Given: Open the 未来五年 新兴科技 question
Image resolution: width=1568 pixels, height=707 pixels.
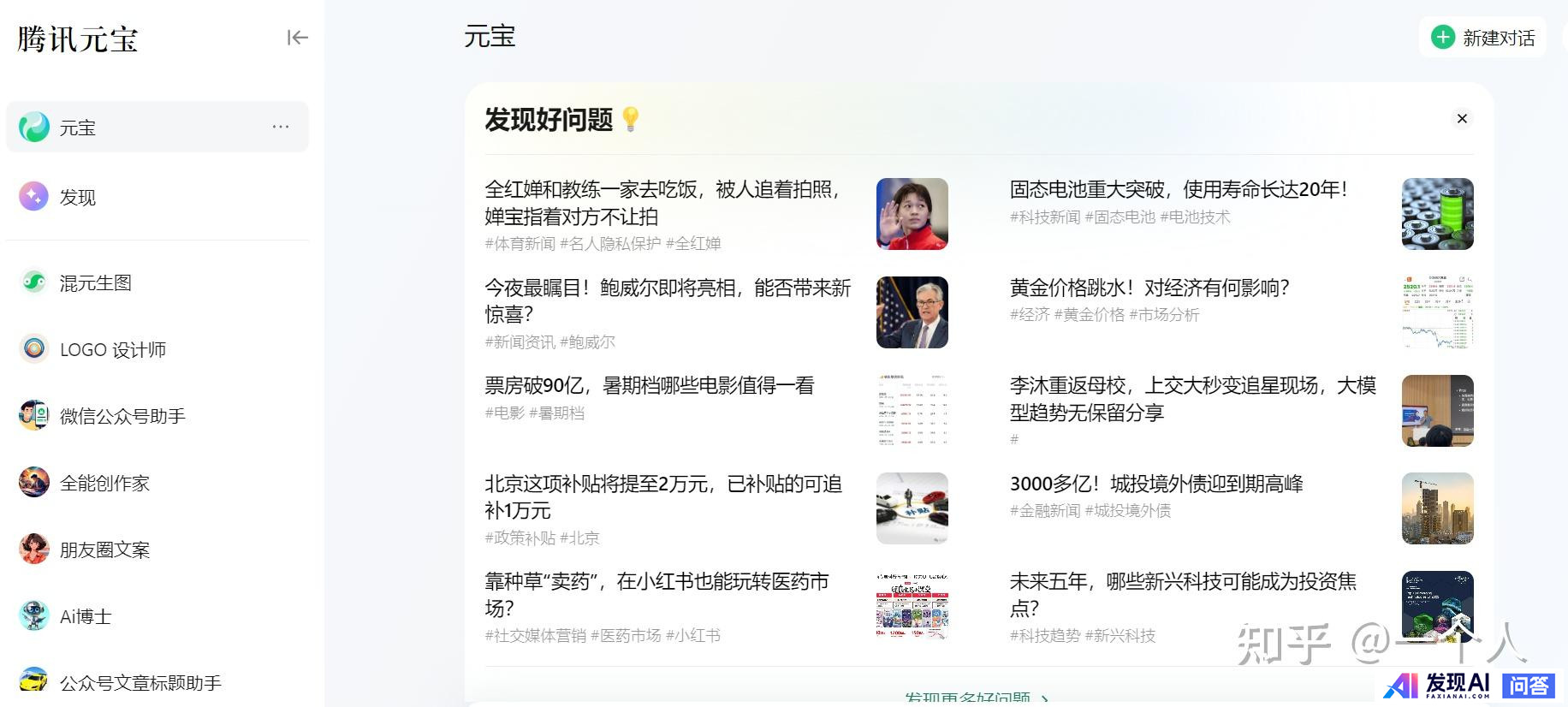Looking at the screenshot, I should 1184,594.
